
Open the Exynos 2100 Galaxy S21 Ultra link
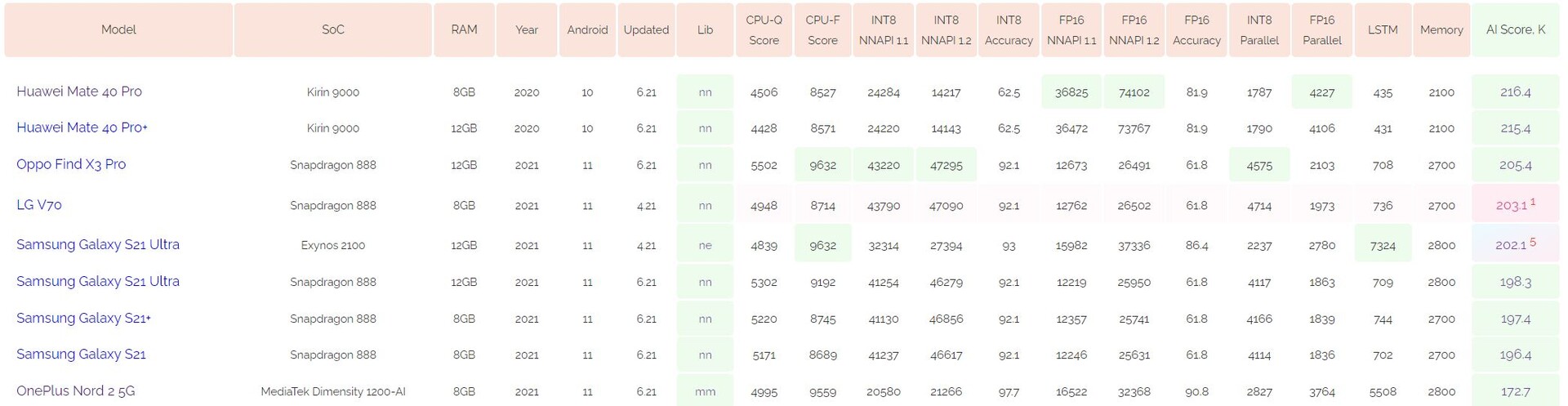(x=98, y=244)
